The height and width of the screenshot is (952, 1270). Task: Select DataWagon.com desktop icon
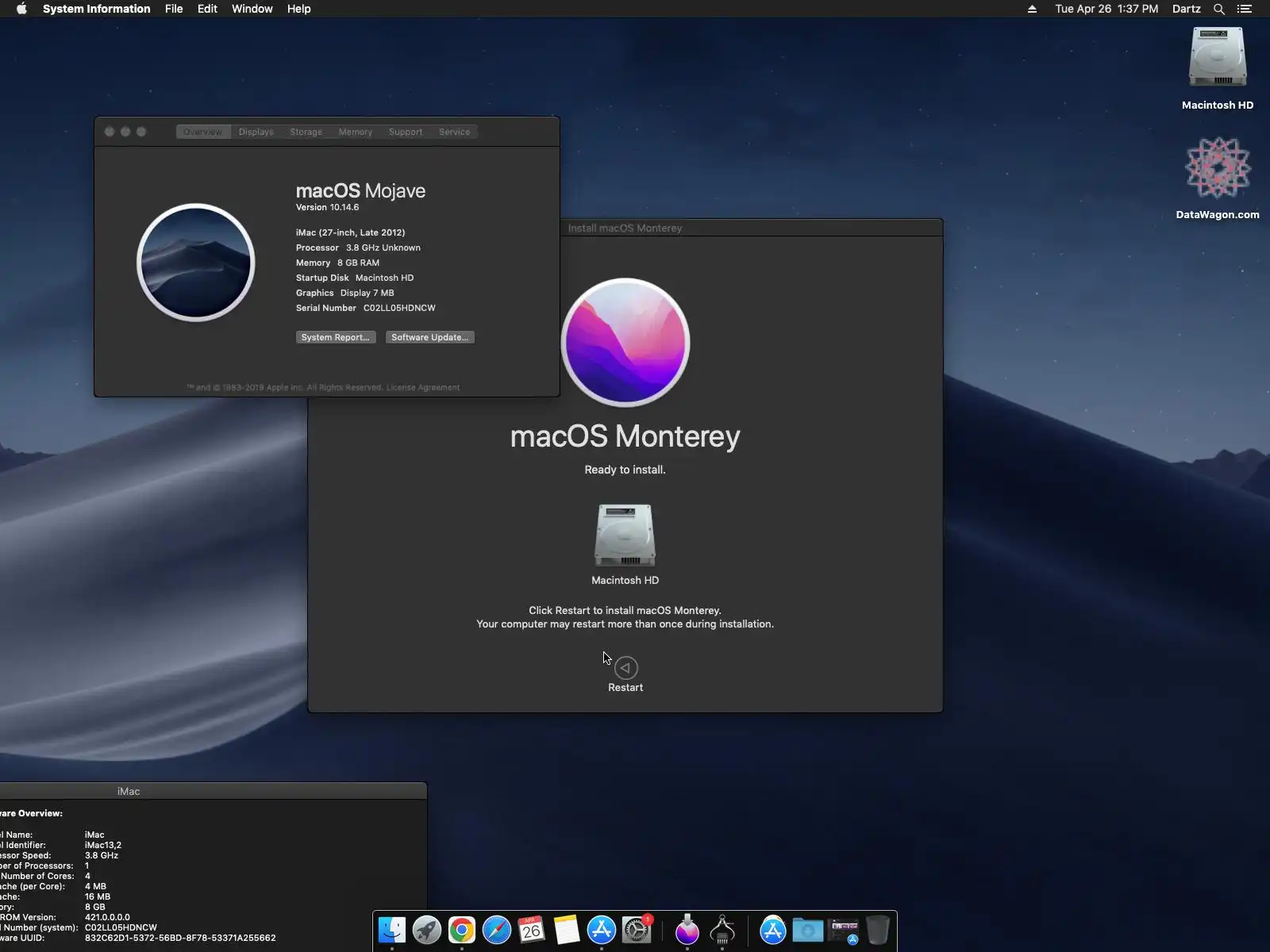point(1218,178)
